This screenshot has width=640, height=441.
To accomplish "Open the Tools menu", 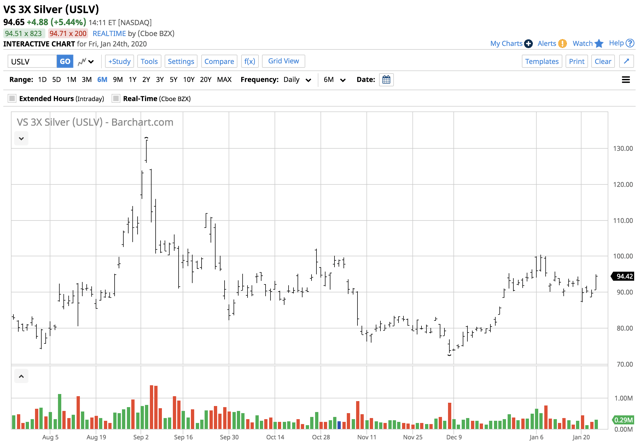I will coord(149,62).
